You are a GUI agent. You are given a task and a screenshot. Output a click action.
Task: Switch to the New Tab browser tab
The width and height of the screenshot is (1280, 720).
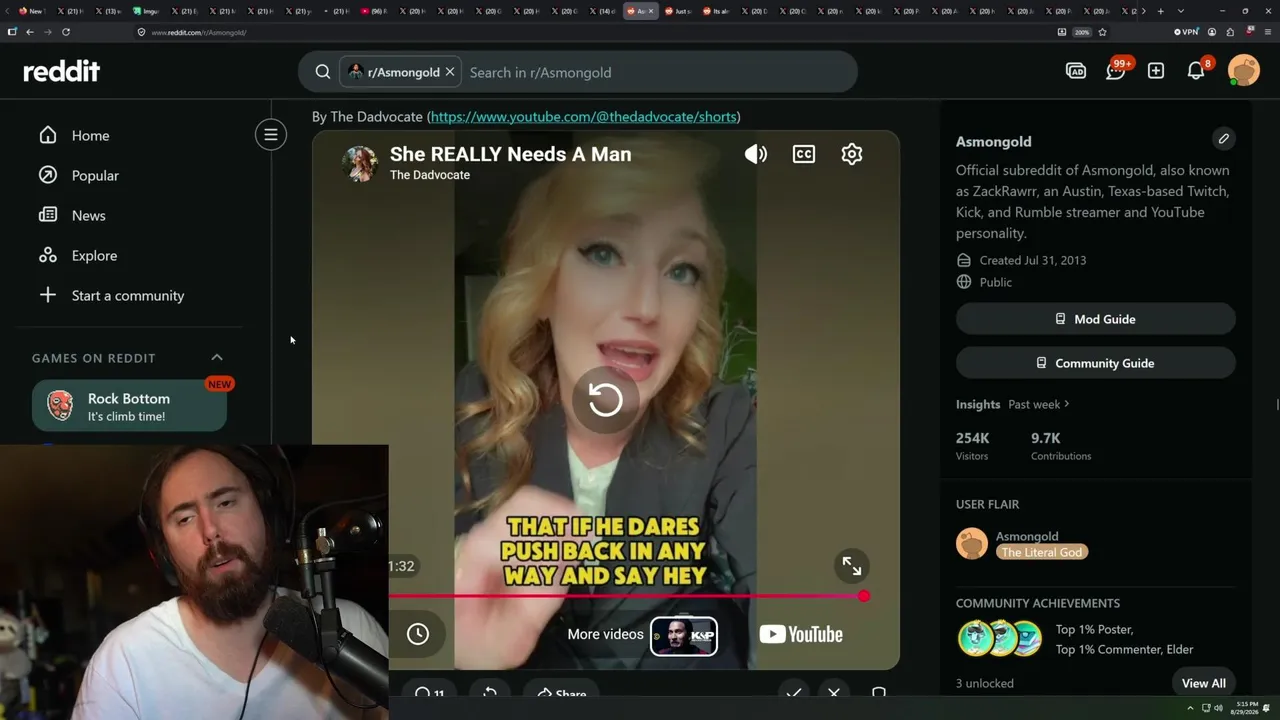pyautogui.click(x=32, y=11)
